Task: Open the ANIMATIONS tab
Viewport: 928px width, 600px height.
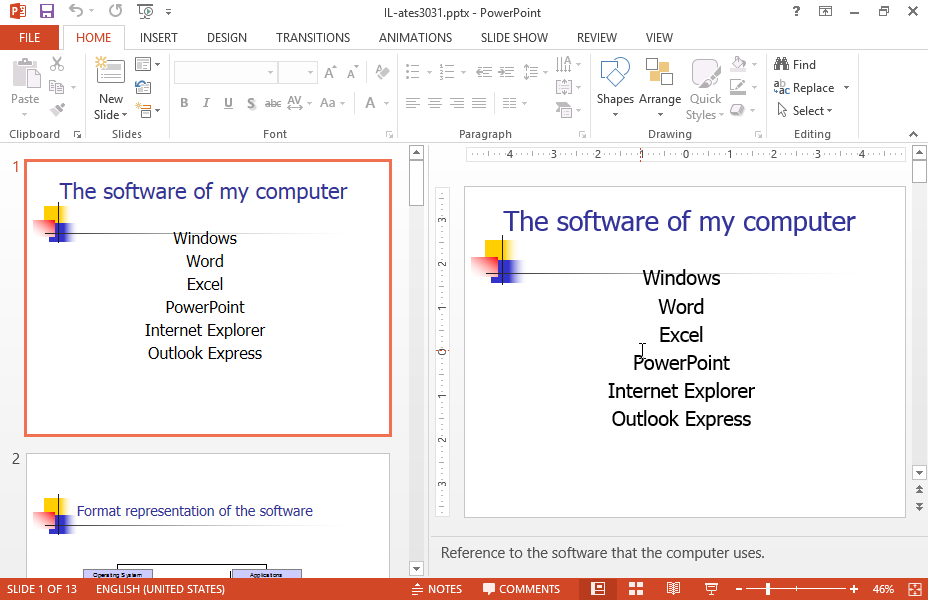Action: point(415,38)
